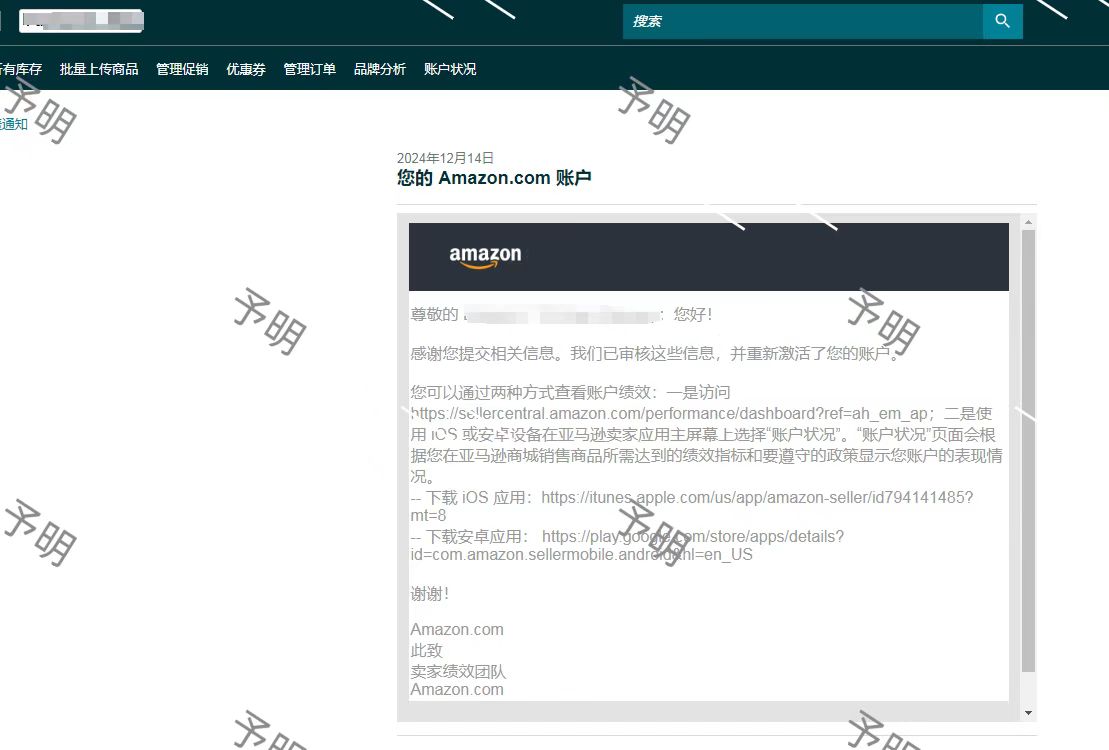Click the heading 您的 Amazon.com 账户
1109x750 pixels.
coord(494,178)
